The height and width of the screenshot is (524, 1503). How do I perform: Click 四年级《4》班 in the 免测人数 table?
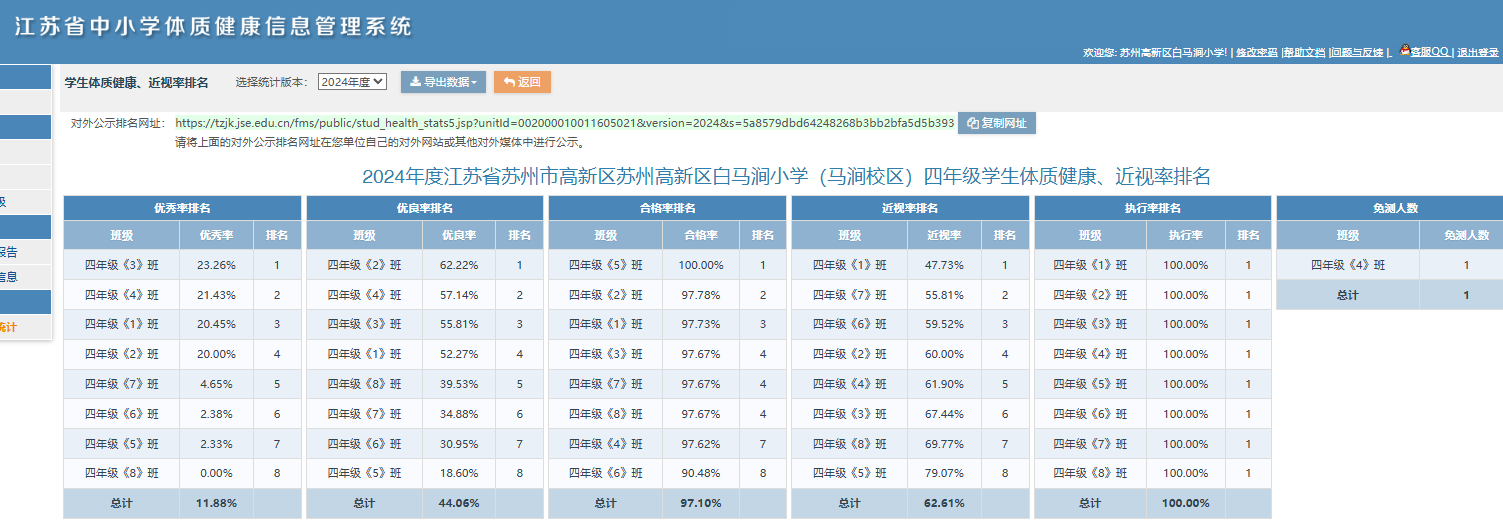click(1348, 265)
